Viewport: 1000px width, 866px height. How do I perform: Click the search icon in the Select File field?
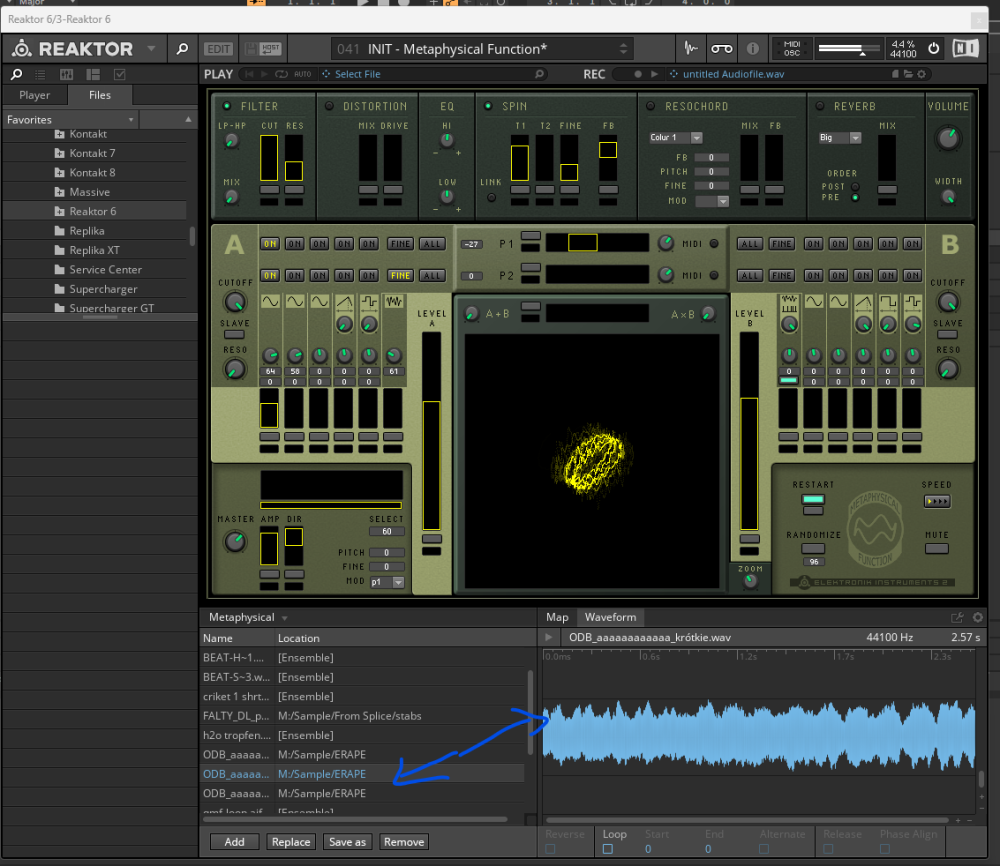[539, 74]
